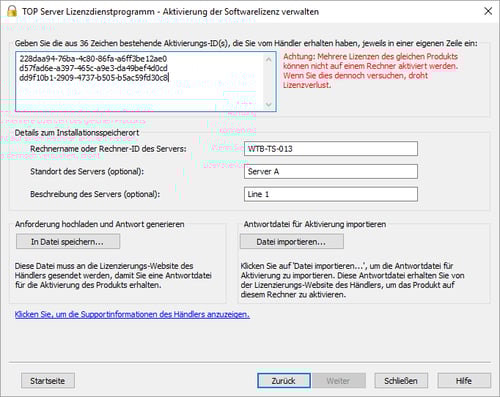Click the 'Klicken Sie auf Datei importieren' description
Image resolution: width=500 pixels, height=397 pixels.
pos(352,280)
